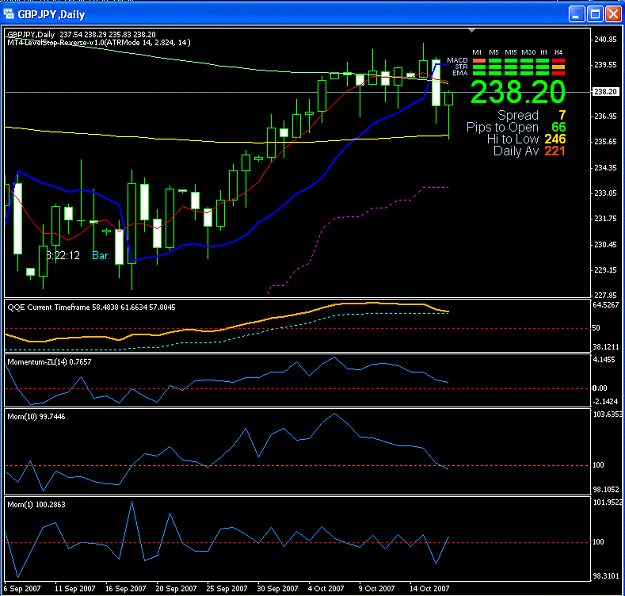Click the 236.95 price scale label
The height and width of the screenshot is (596, 625).
pyautogui.click(x=605, y=116)
